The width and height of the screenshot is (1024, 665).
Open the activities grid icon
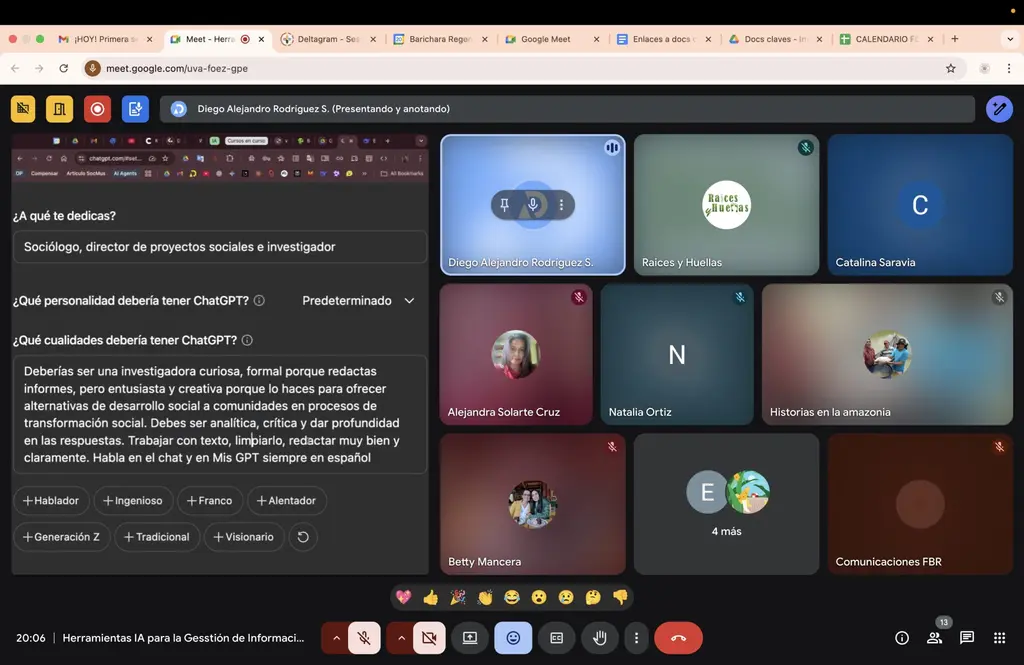coord(1000,638)
